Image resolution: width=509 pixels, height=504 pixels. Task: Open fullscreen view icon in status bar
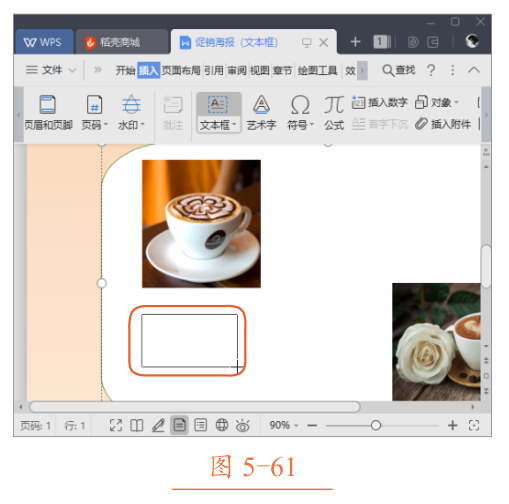(x=116, y=425)
